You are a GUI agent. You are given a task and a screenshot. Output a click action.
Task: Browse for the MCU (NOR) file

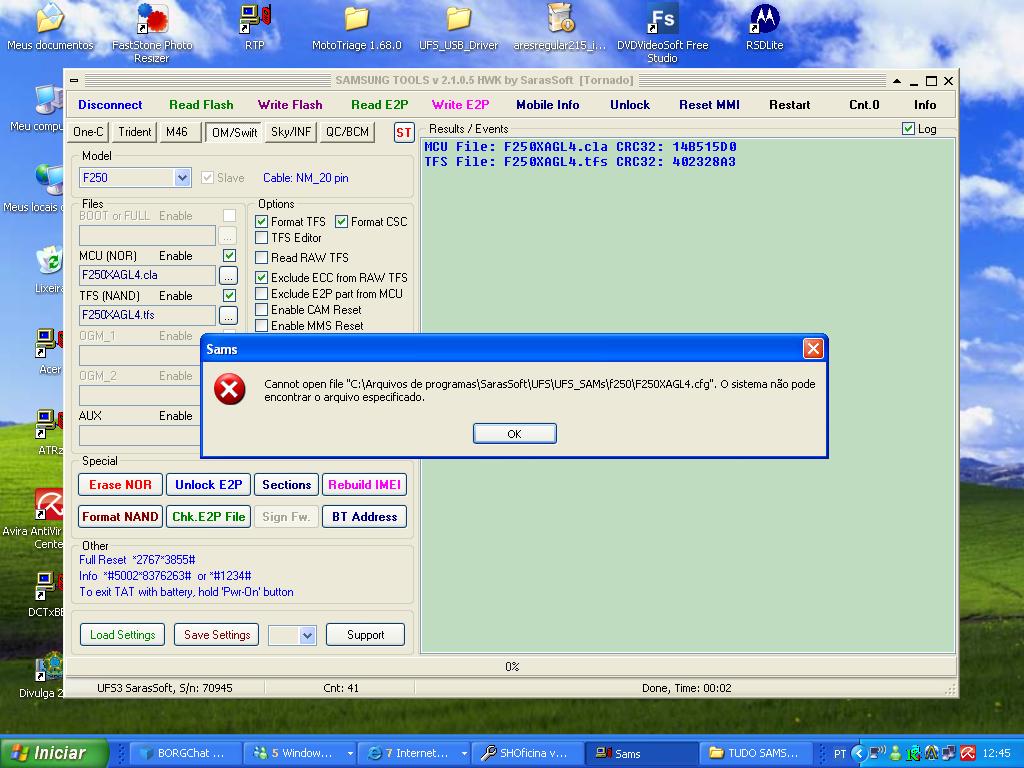click(228, 275)
